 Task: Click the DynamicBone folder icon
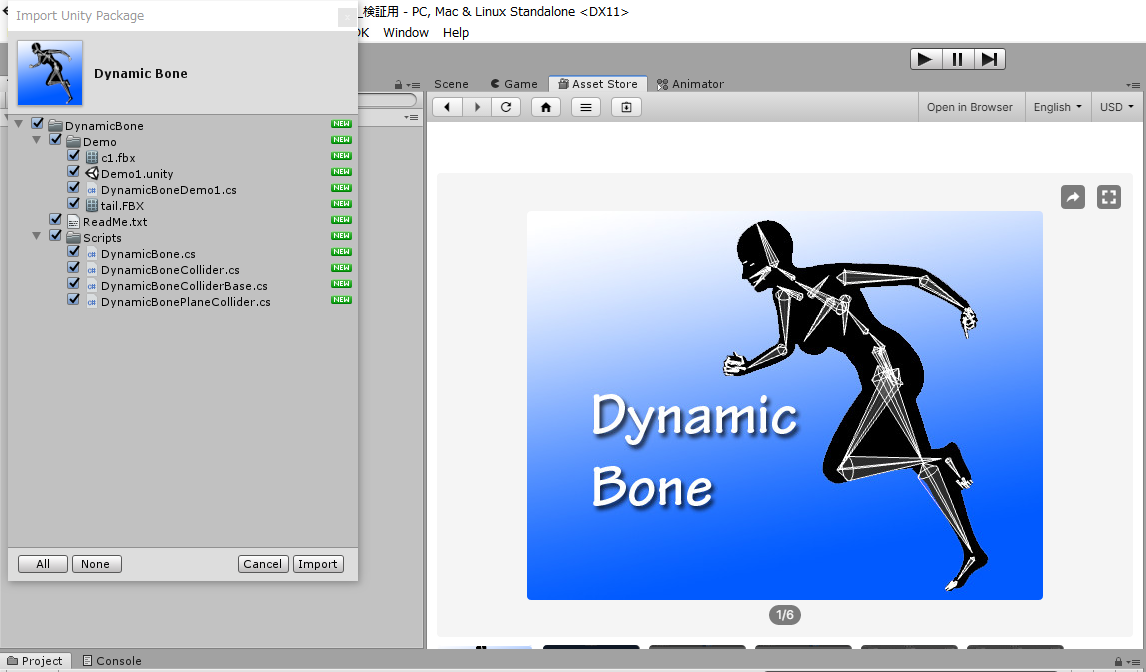point(56,125)
